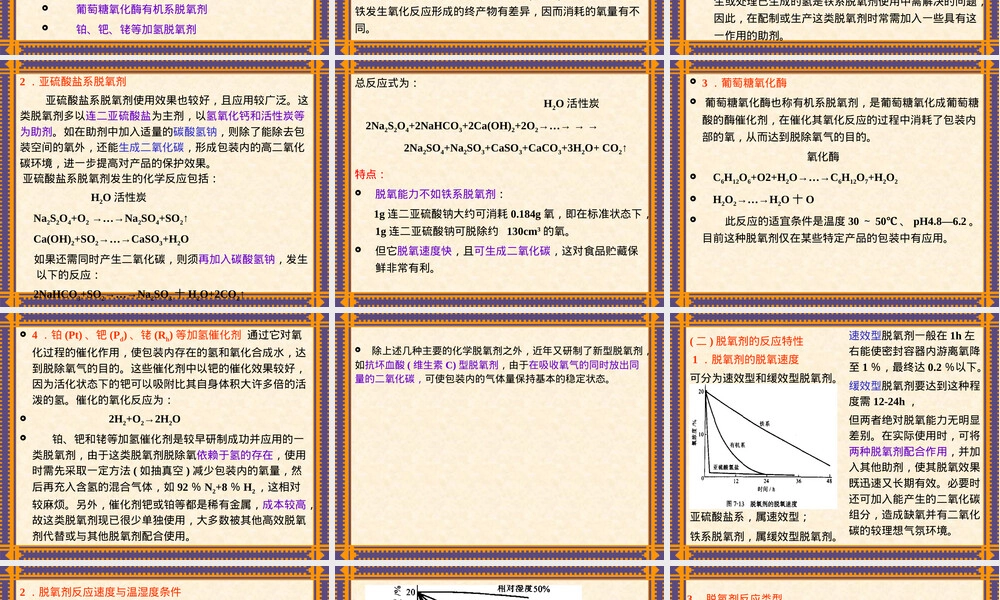Open the slide beginning 总反应式为
The image size is (1000, 600).
[x=499, y=183]
